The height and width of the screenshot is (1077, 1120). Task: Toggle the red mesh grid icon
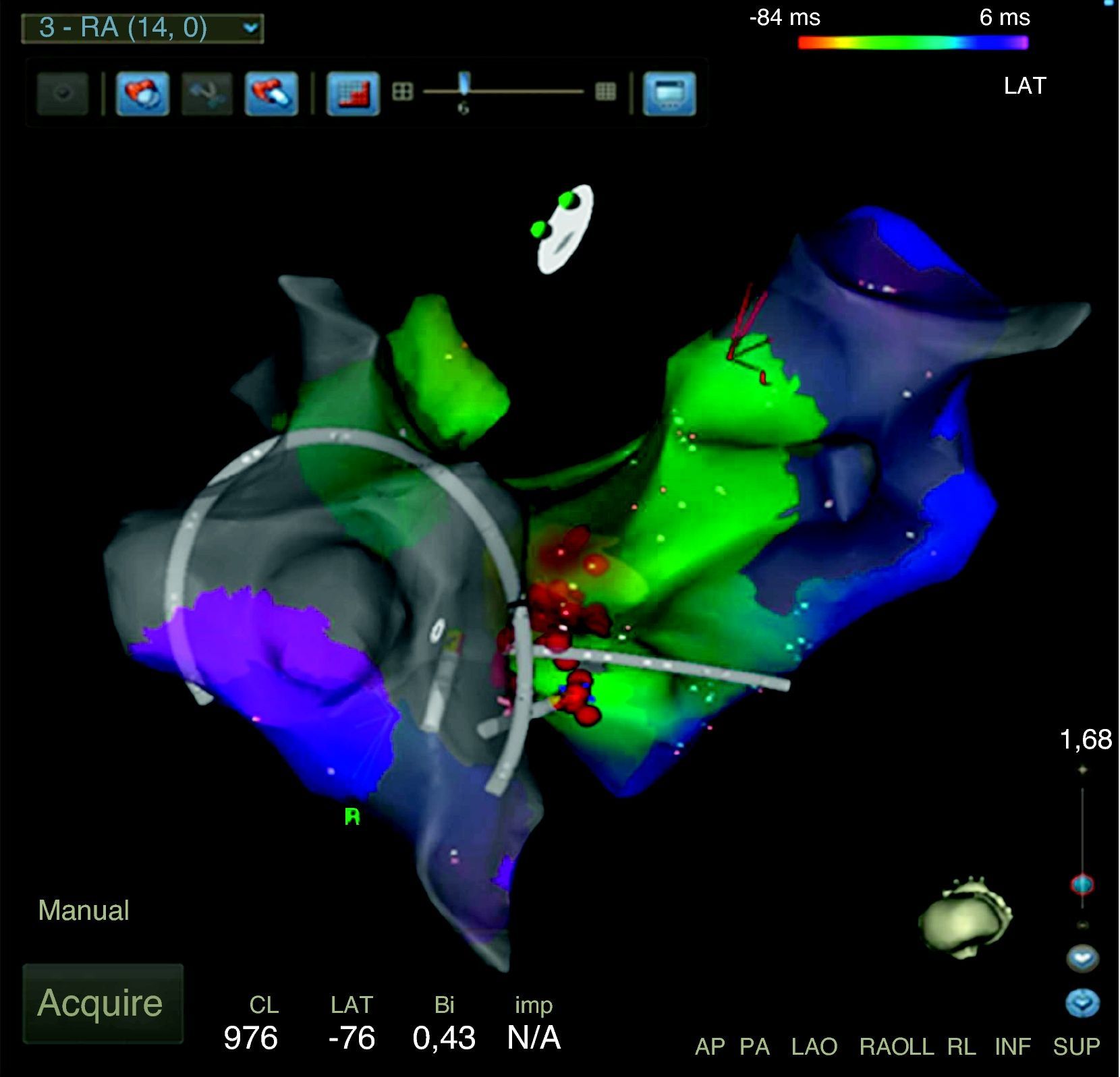point(352,93)
